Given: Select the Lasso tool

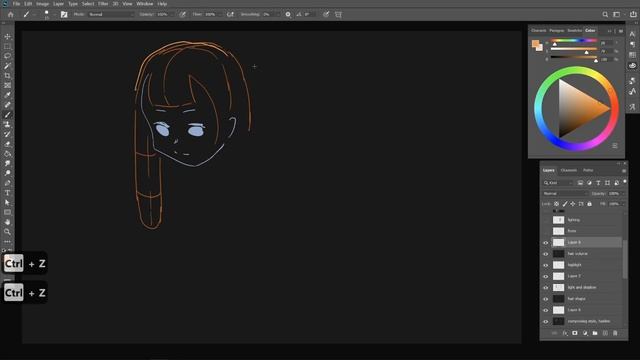Looking at the screenshot, I should pyautogui.click(x=7, y=56).
